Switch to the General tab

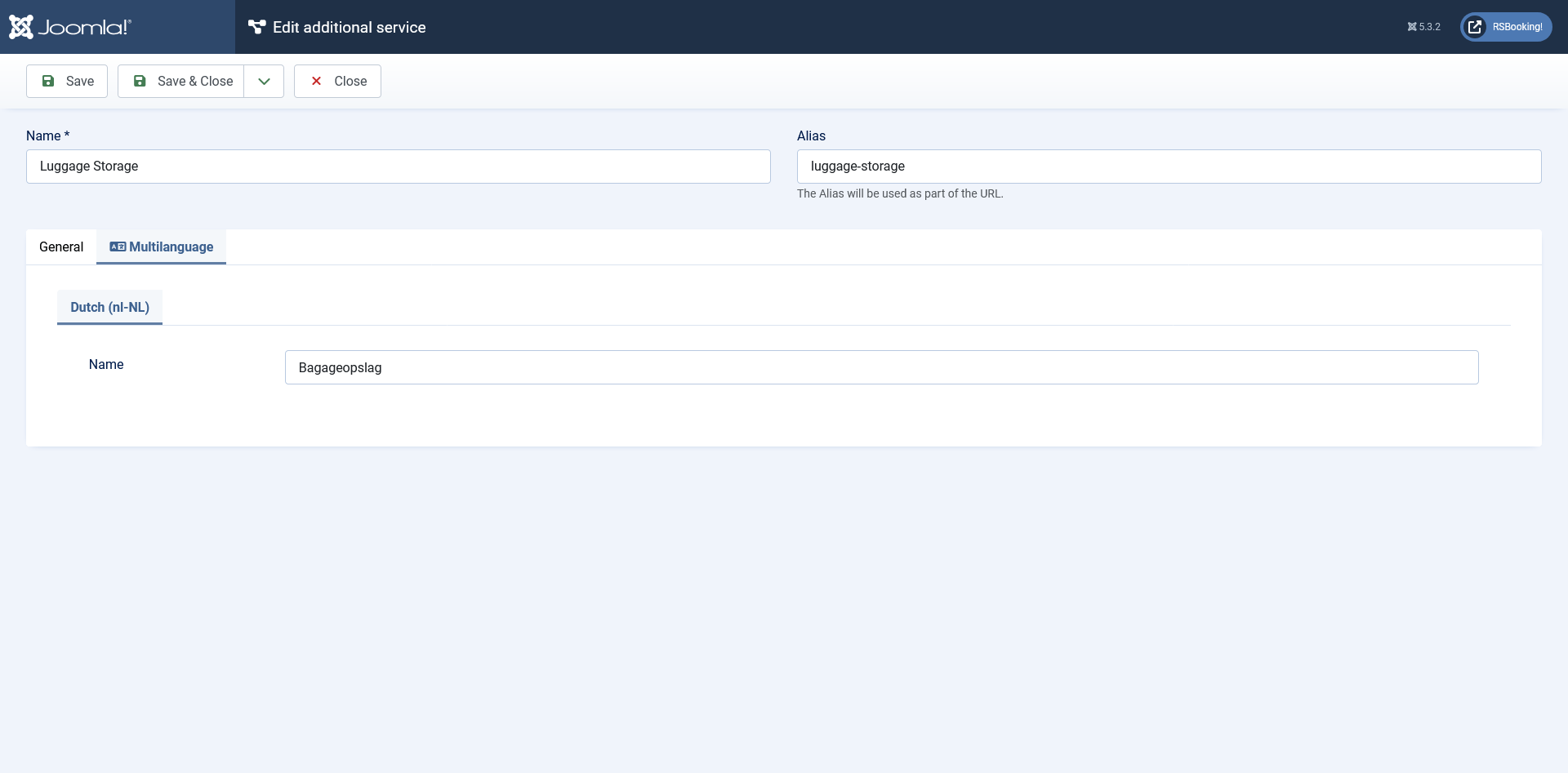(61, 247)
